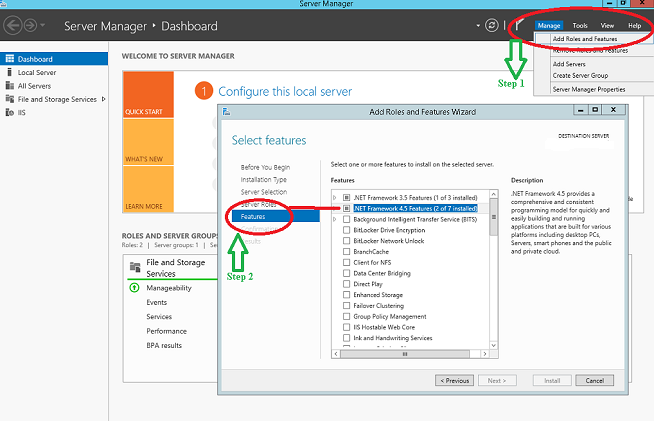This screenshot has height=421, width=654.
Task: Check IIS Hostable Web Core
Action: [346, 327]
